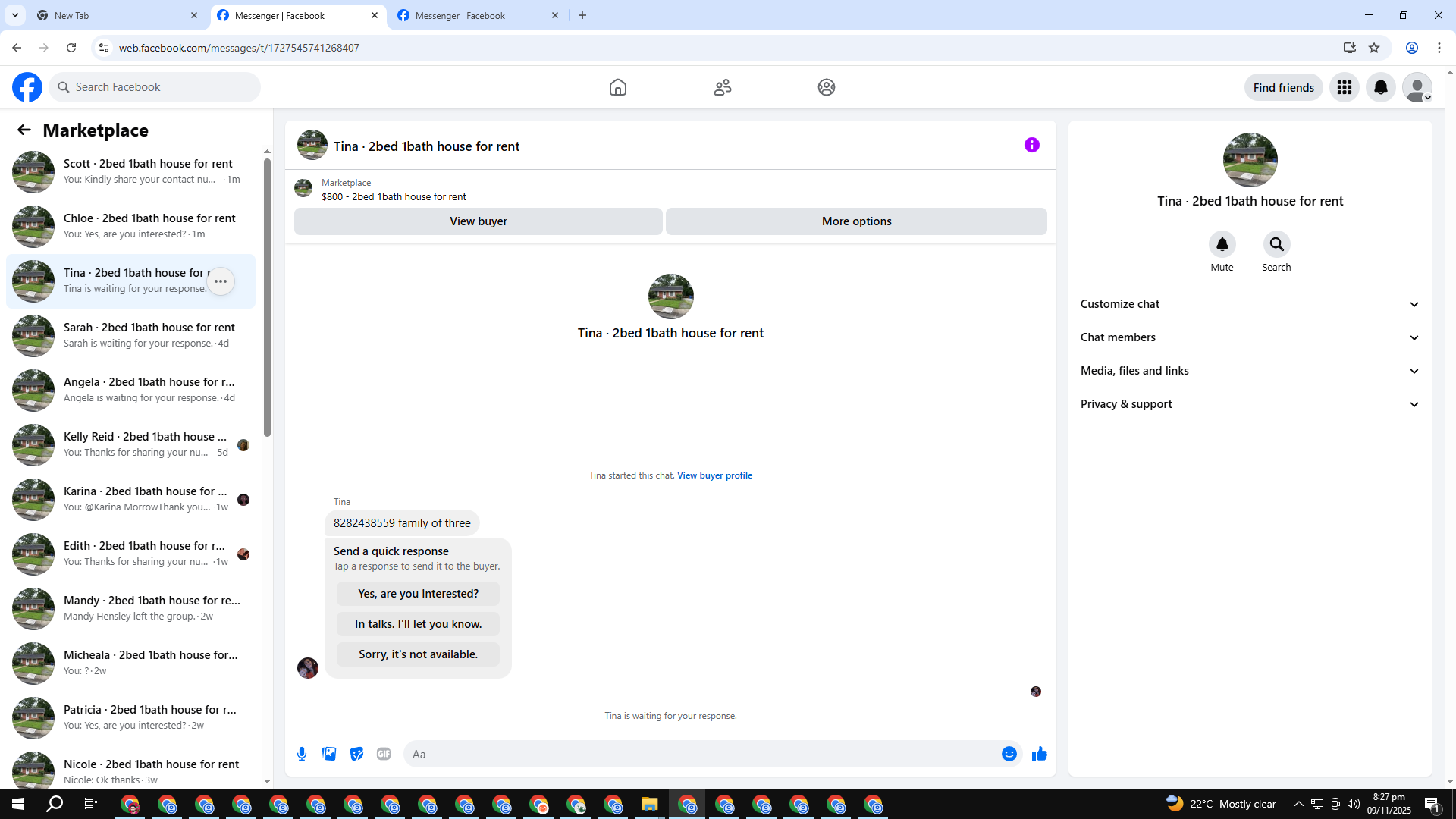Open Scott conversation in Marketplace list

coord(130,172)
